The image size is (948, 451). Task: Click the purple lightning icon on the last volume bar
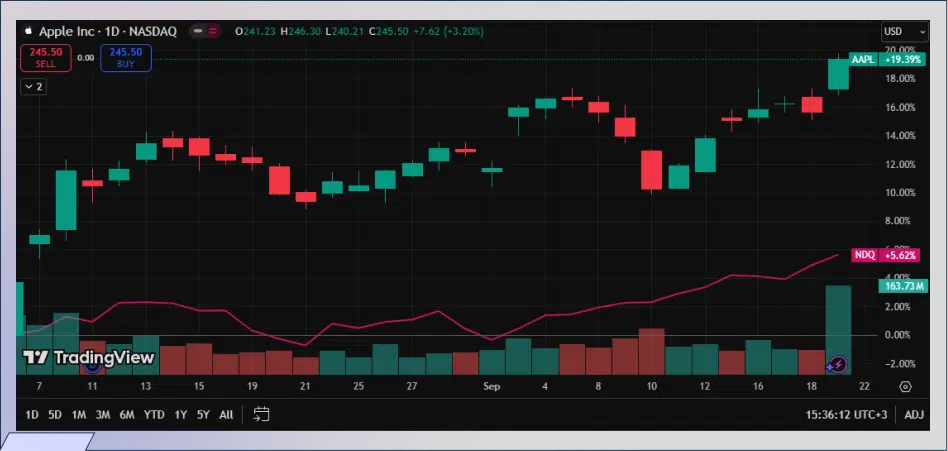837,365
